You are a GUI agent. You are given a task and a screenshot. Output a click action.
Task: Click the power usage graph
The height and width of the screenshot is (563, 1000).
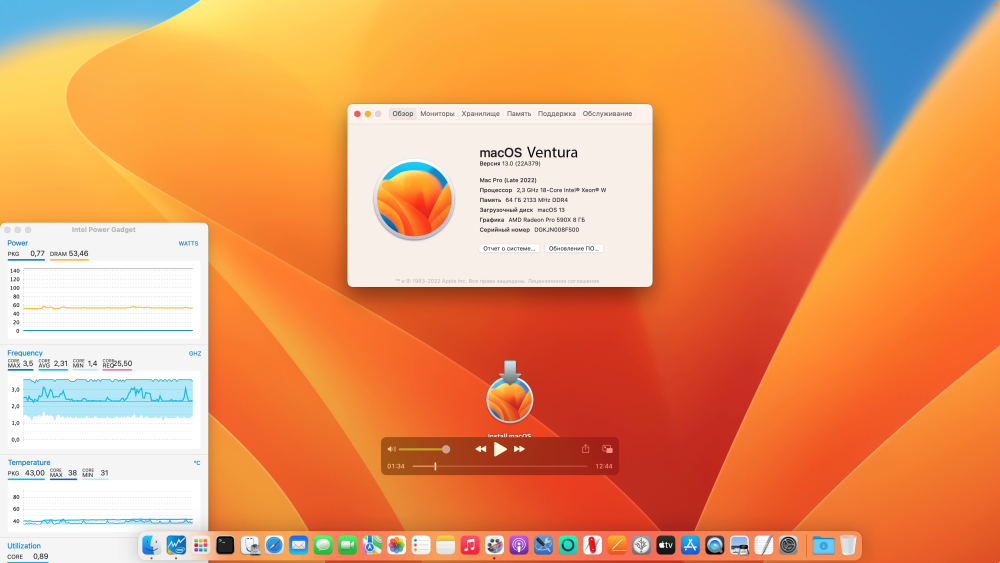(x=104, y=300)
